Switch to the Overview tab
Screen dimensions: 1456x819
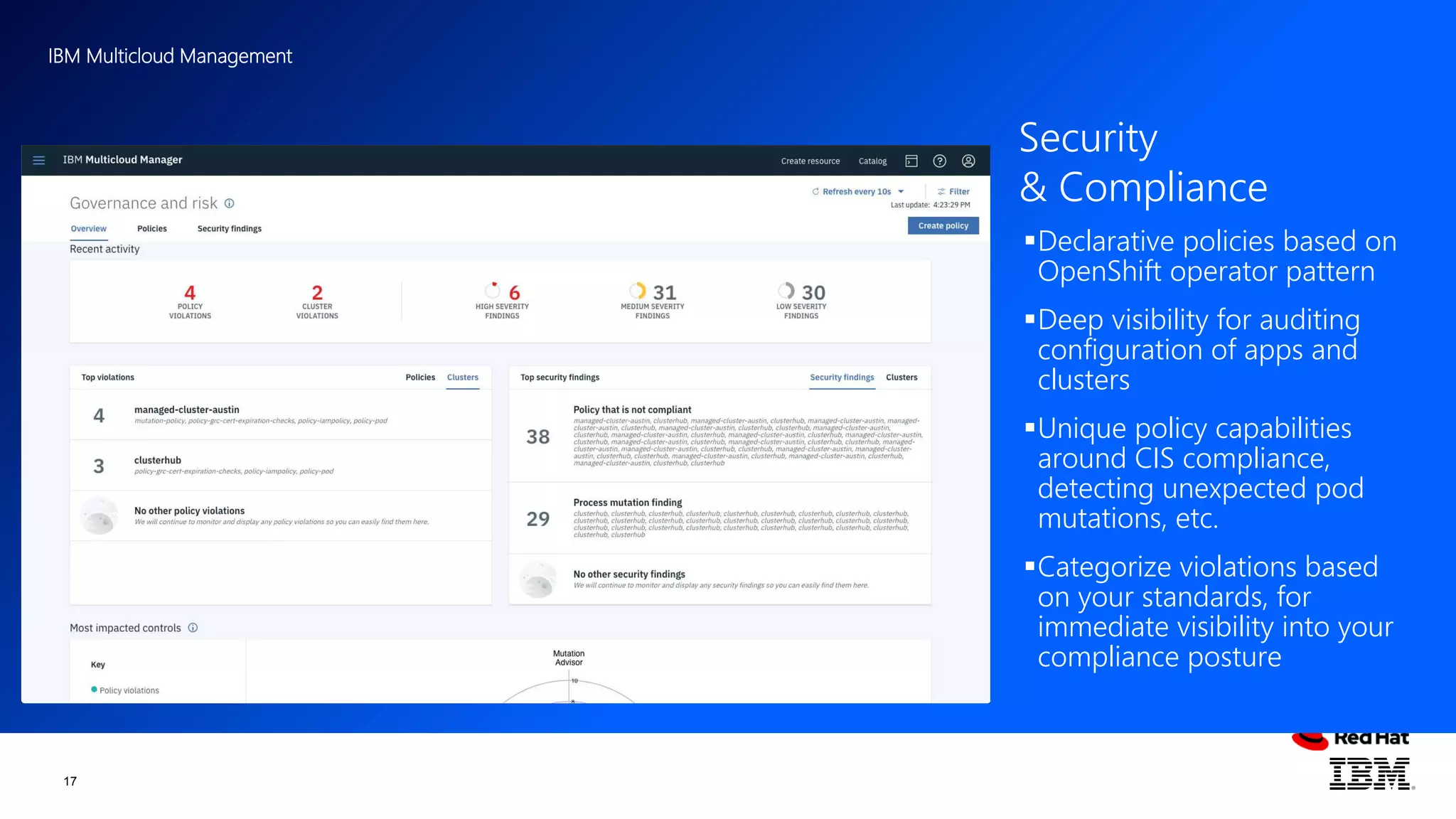point(88,229)
